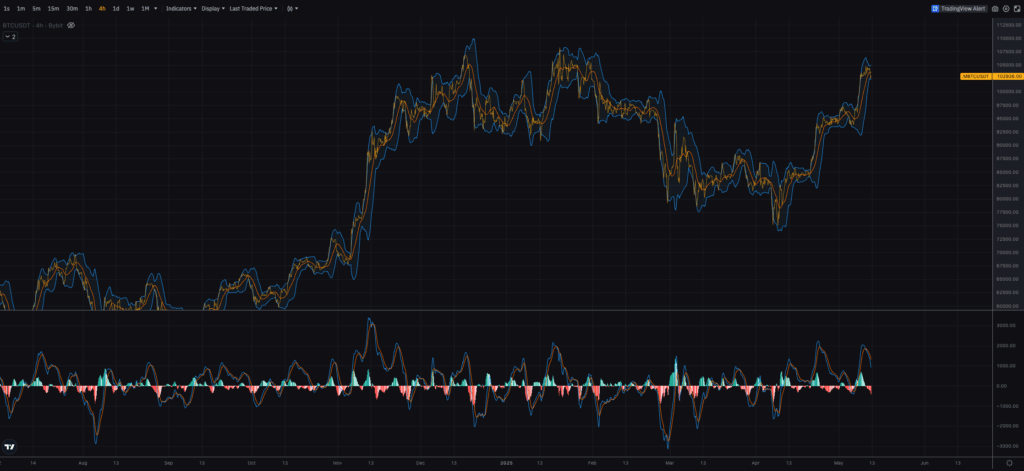
Task: Click the fullscreen expand icon
Action: point(1015,8)
